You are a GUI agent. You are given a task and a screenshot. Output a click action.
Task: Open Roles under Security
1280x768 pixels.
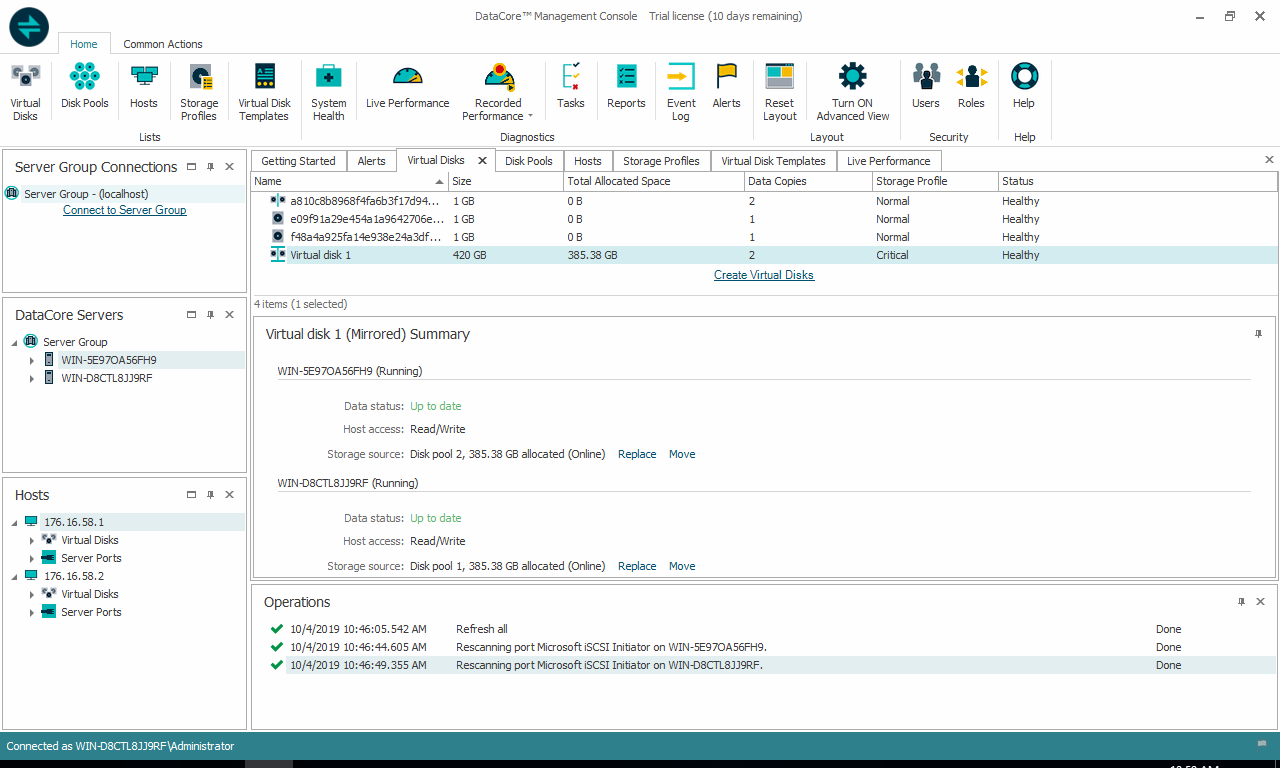point(971,86)
